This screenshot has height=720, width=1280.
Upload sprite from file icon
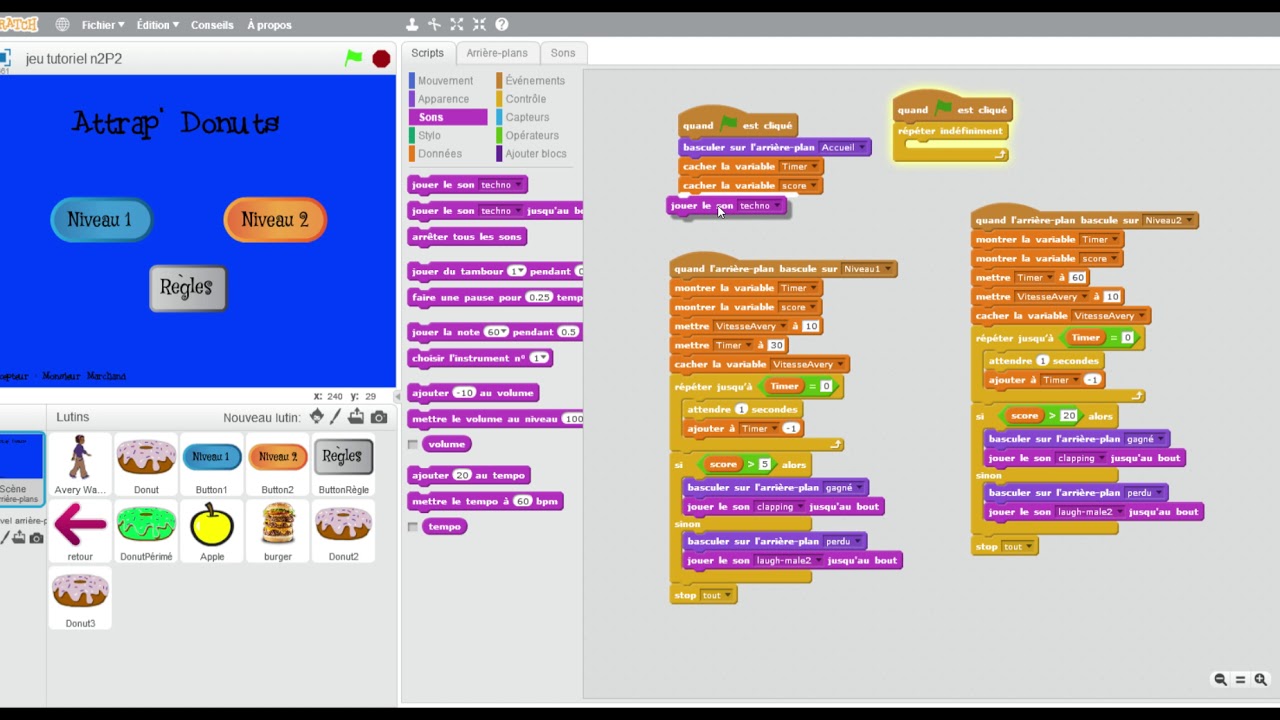click(x=356, y=417)
